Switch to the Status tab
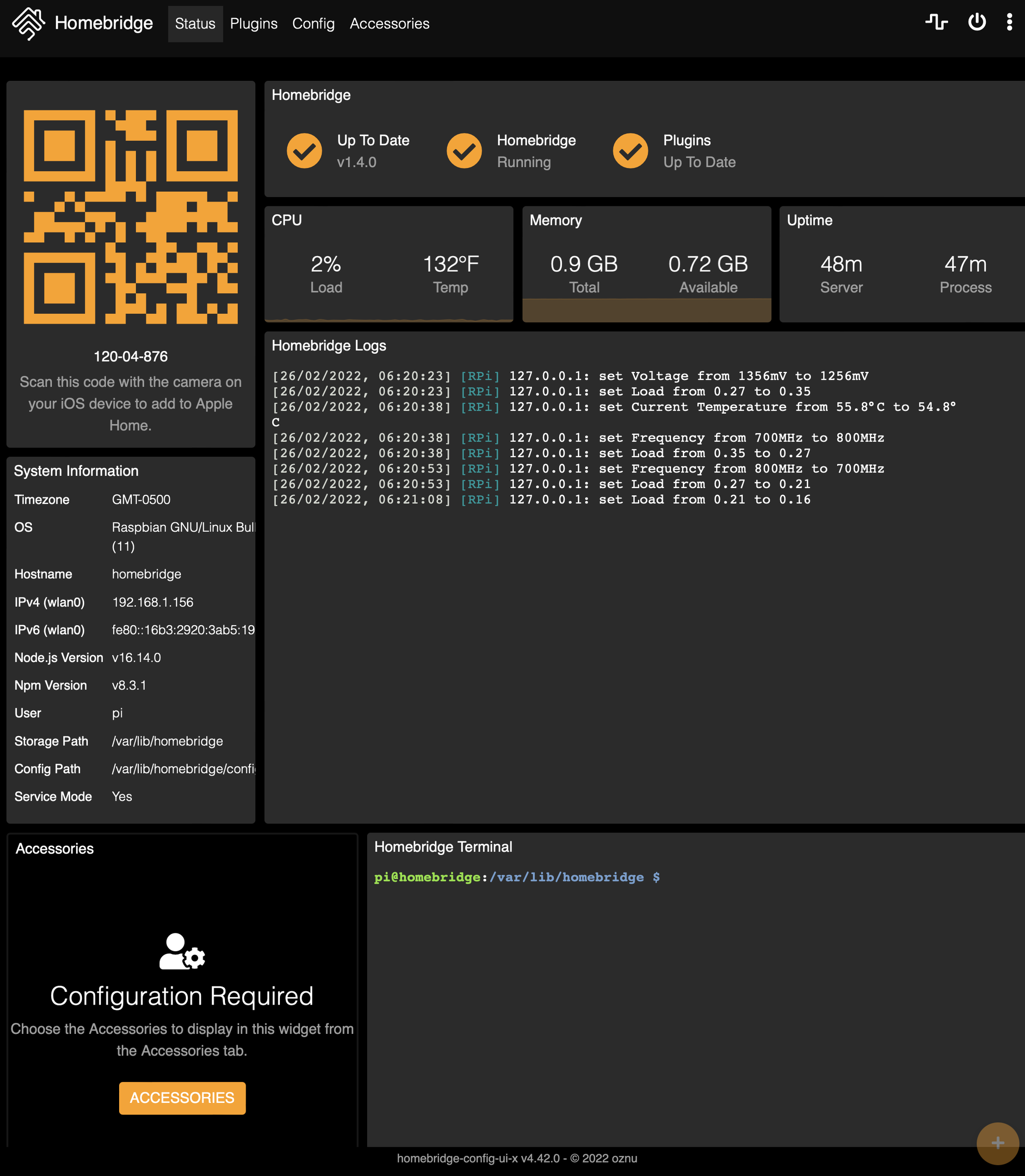The width and height of the screenshot is (1025, 1176). [195, 24]
